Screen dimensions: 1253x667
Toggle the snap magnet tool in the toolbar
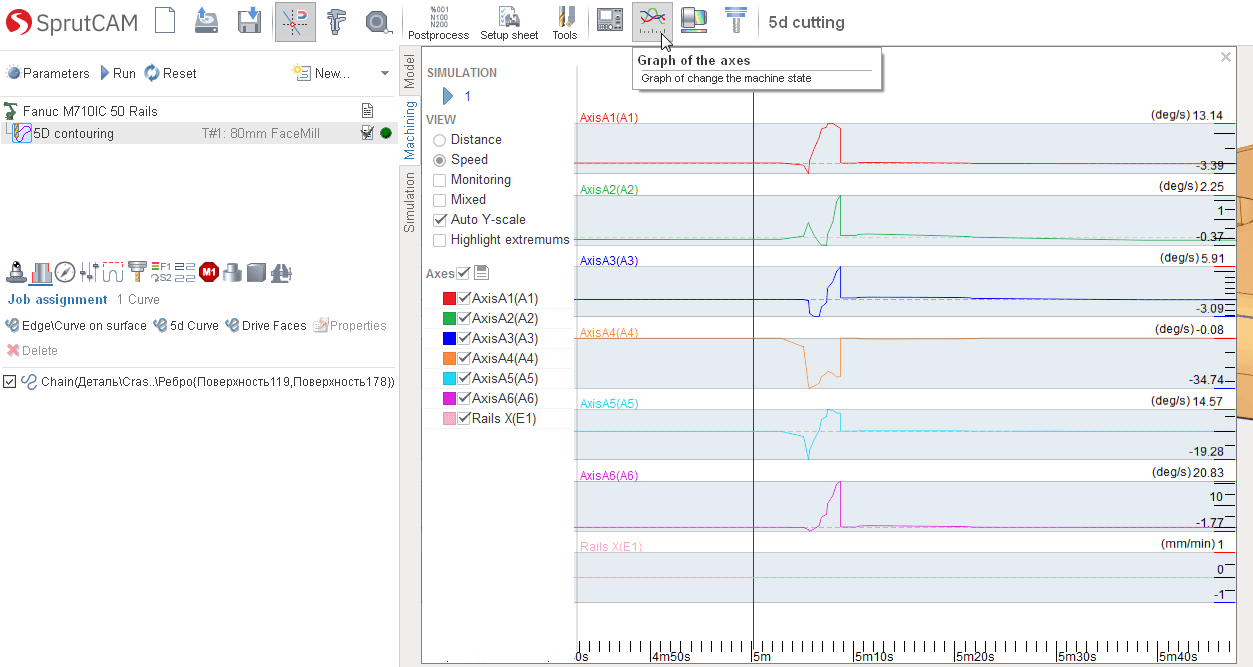pos(295,21)
